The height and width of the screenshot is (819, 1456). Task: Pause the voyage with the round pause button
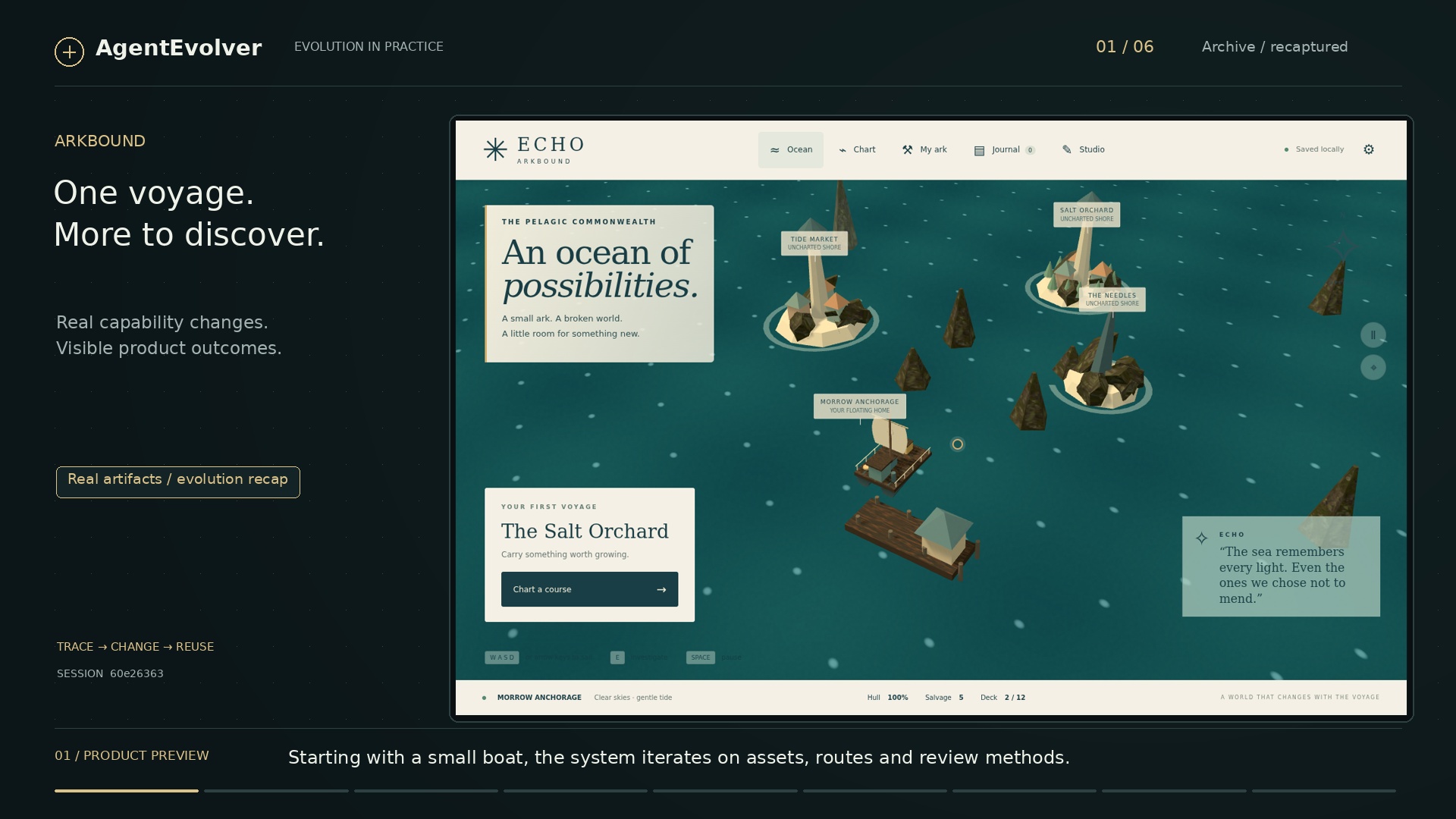point(1373,334)
